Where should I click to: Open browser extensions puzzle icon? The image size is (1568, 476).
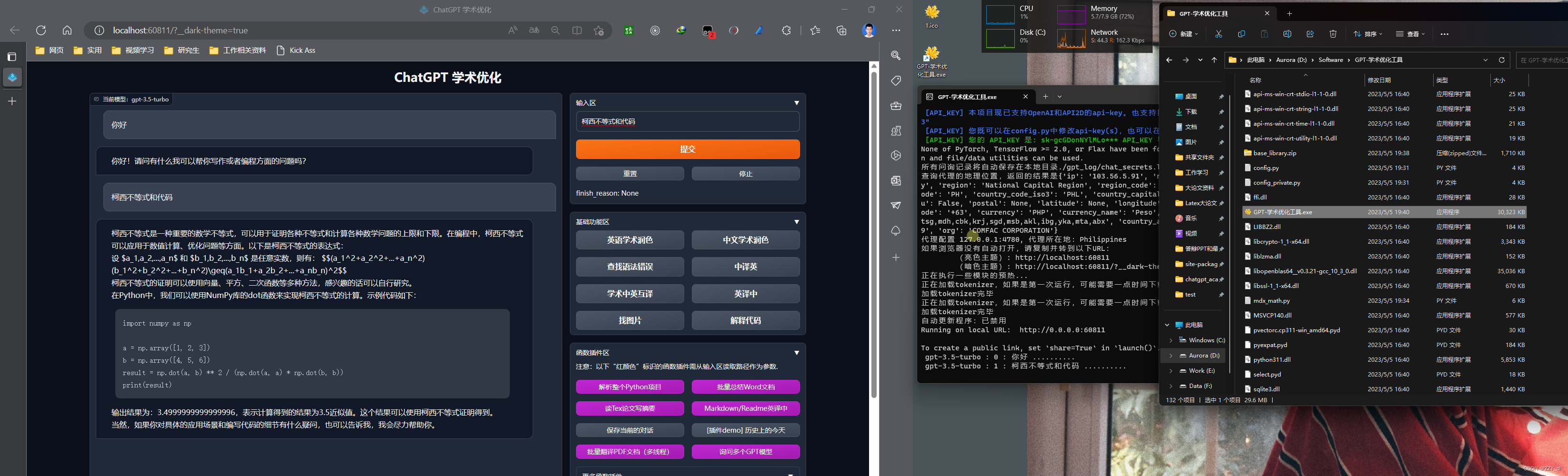pos(786,30)
